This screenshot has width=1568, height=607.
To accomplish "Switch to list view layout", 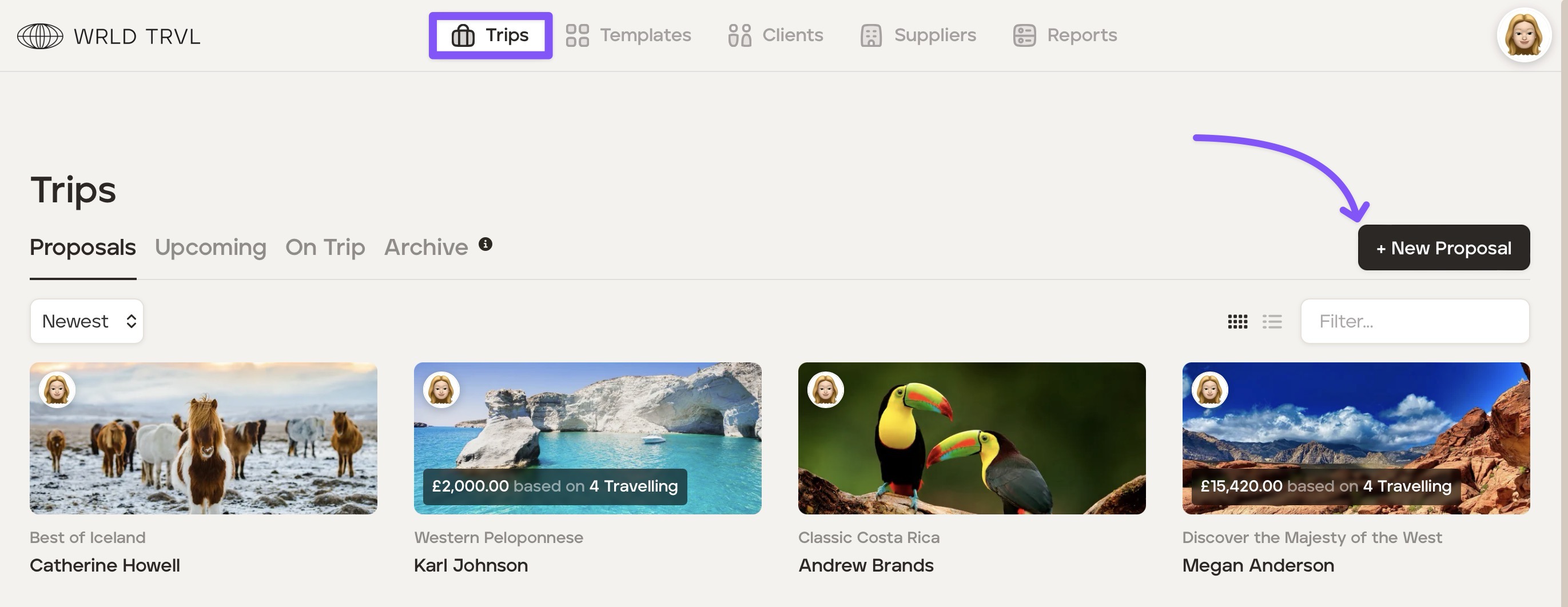I will (x=1272, y=321).
